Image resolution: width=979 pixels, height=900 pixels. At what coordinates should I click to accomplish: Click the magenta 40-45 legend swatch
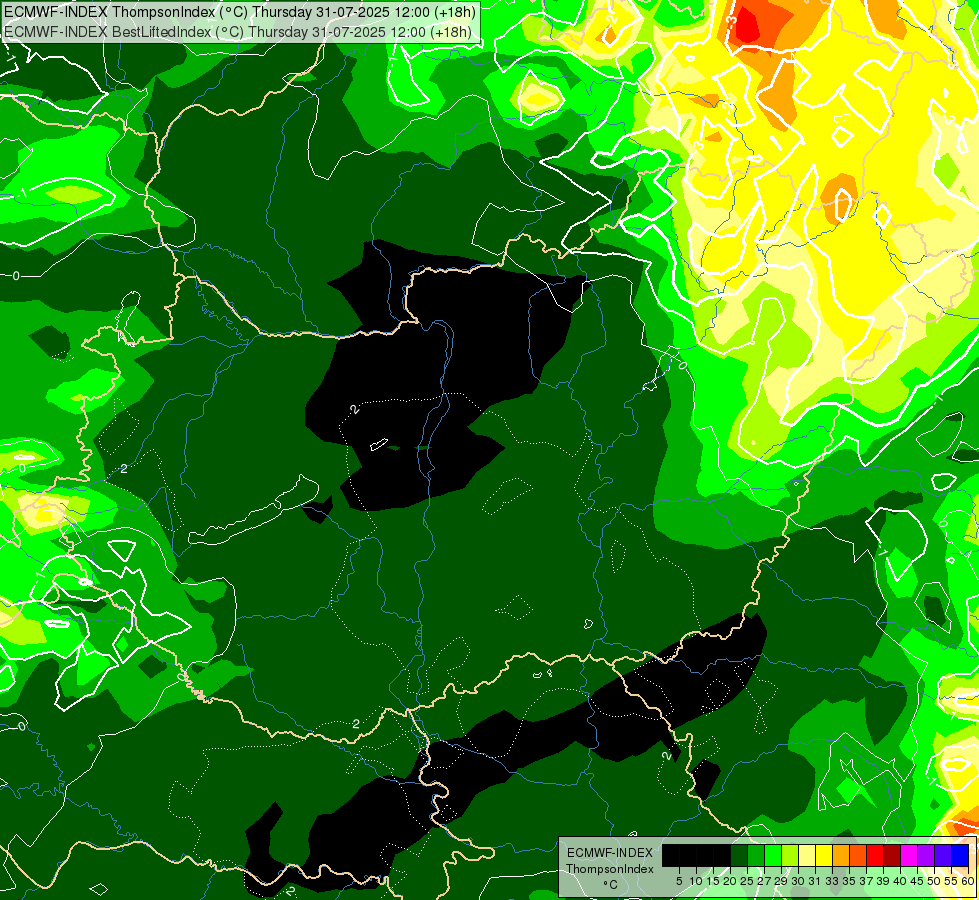pos(909,855)
